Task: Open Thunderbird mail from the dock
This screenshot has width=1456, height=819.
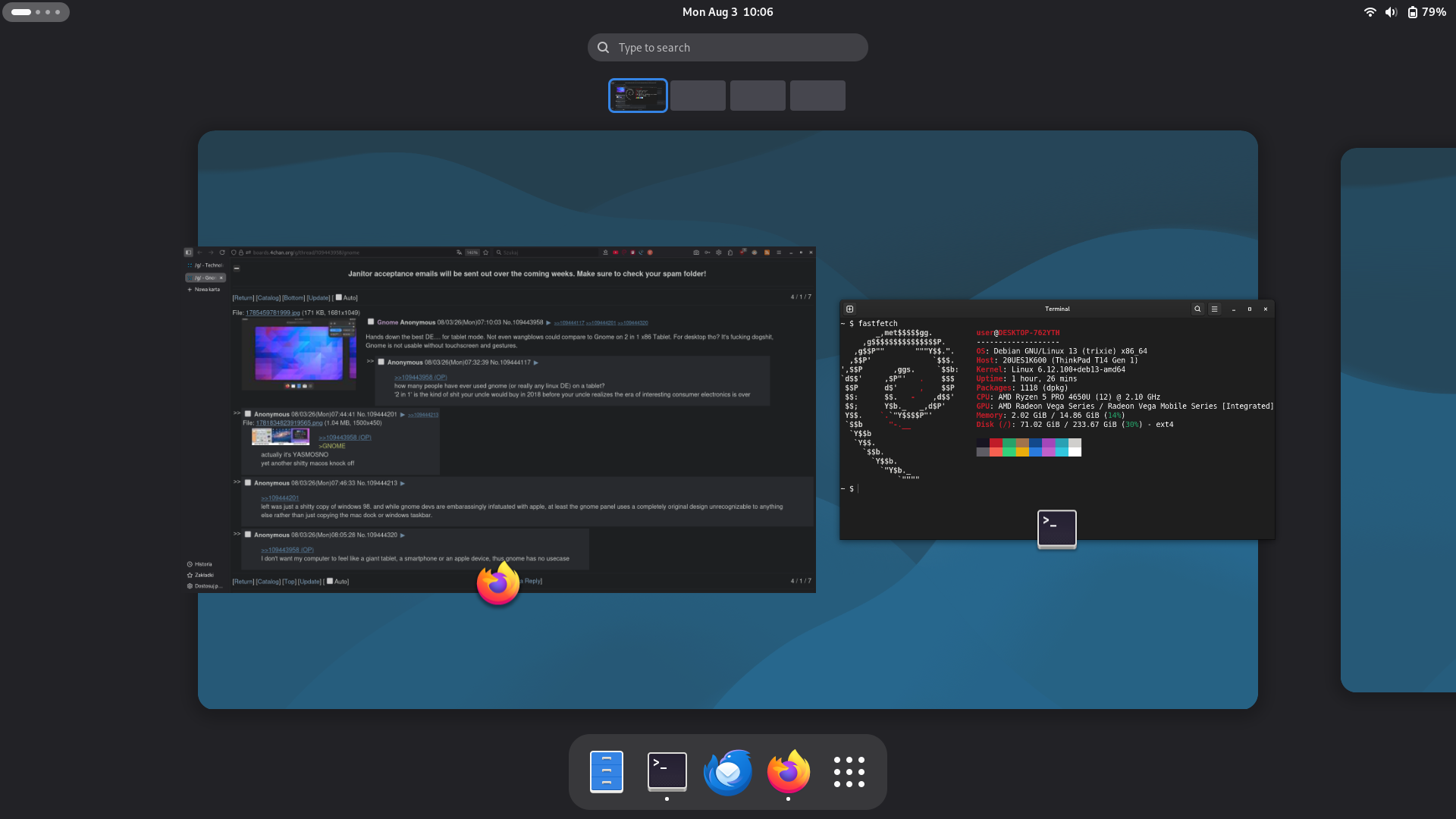Action: (728, 772)
